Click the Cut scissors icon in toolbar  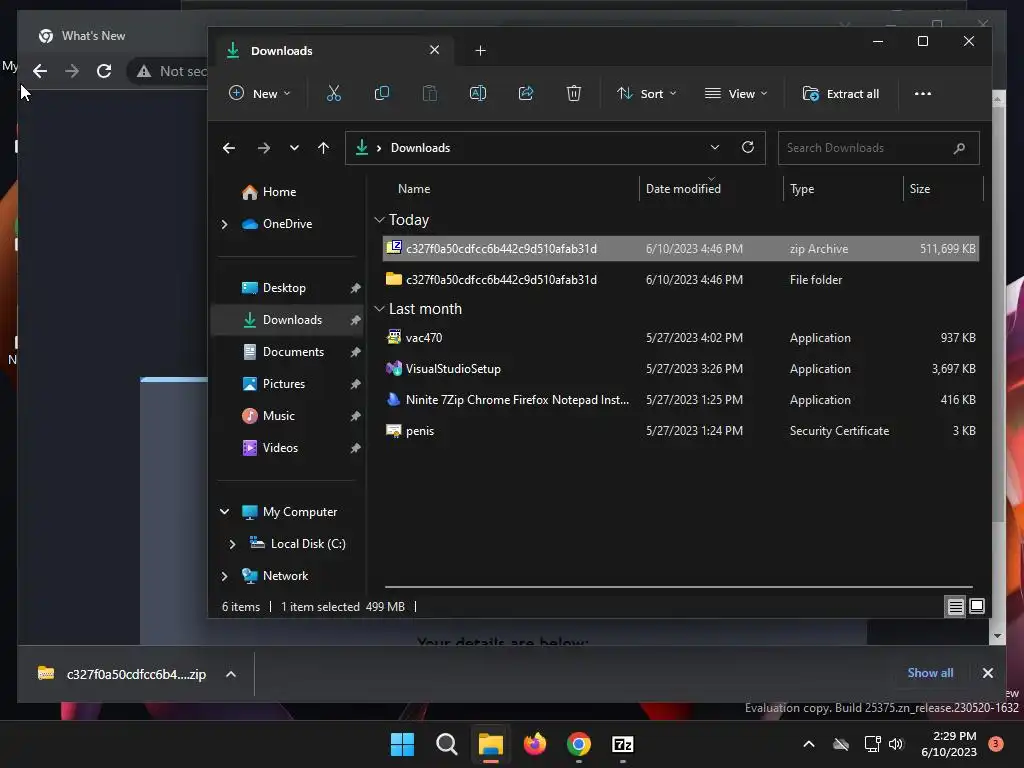334,93
